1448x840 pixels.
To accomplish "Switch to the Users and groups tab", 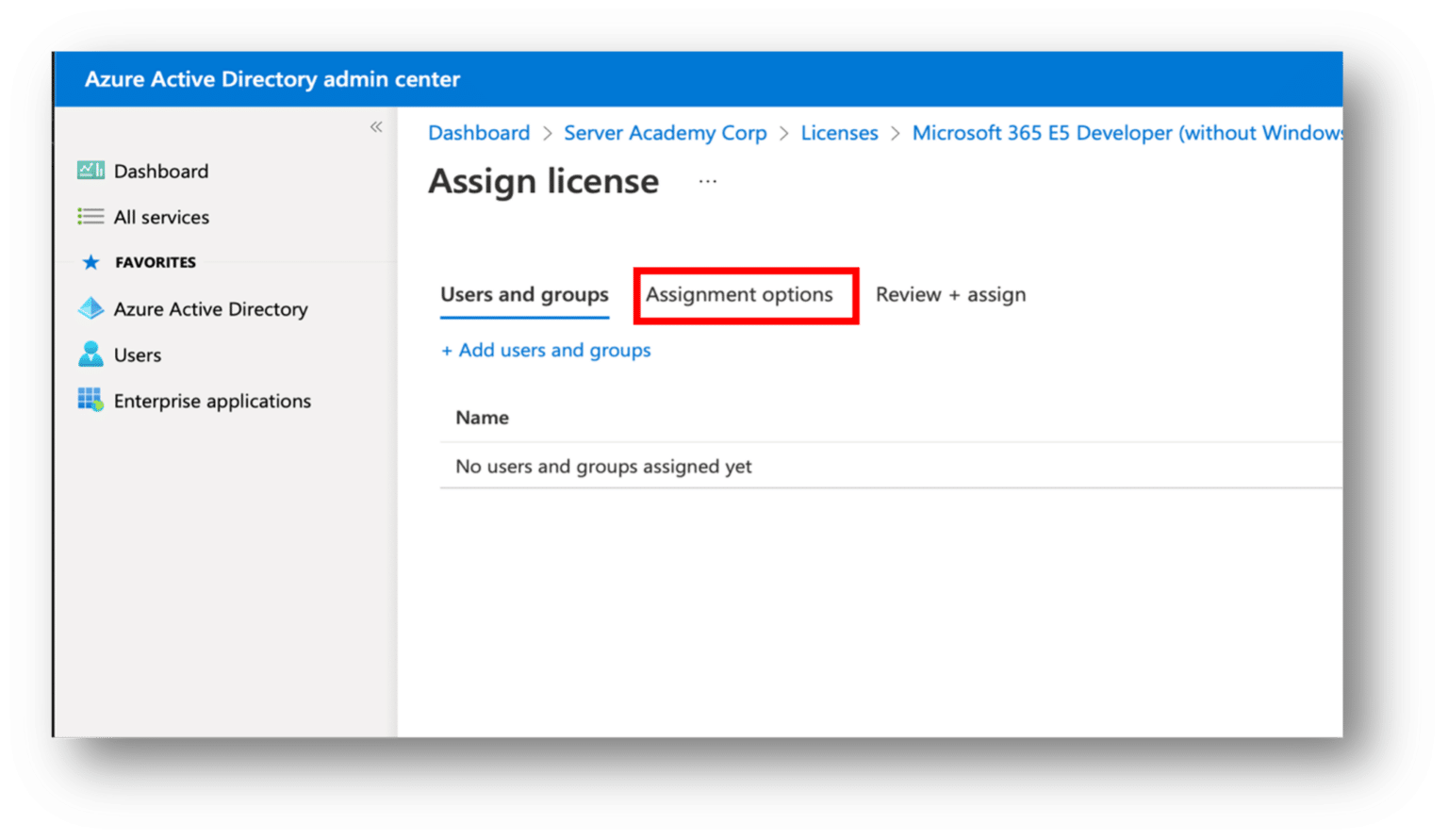I will point(524,295).
